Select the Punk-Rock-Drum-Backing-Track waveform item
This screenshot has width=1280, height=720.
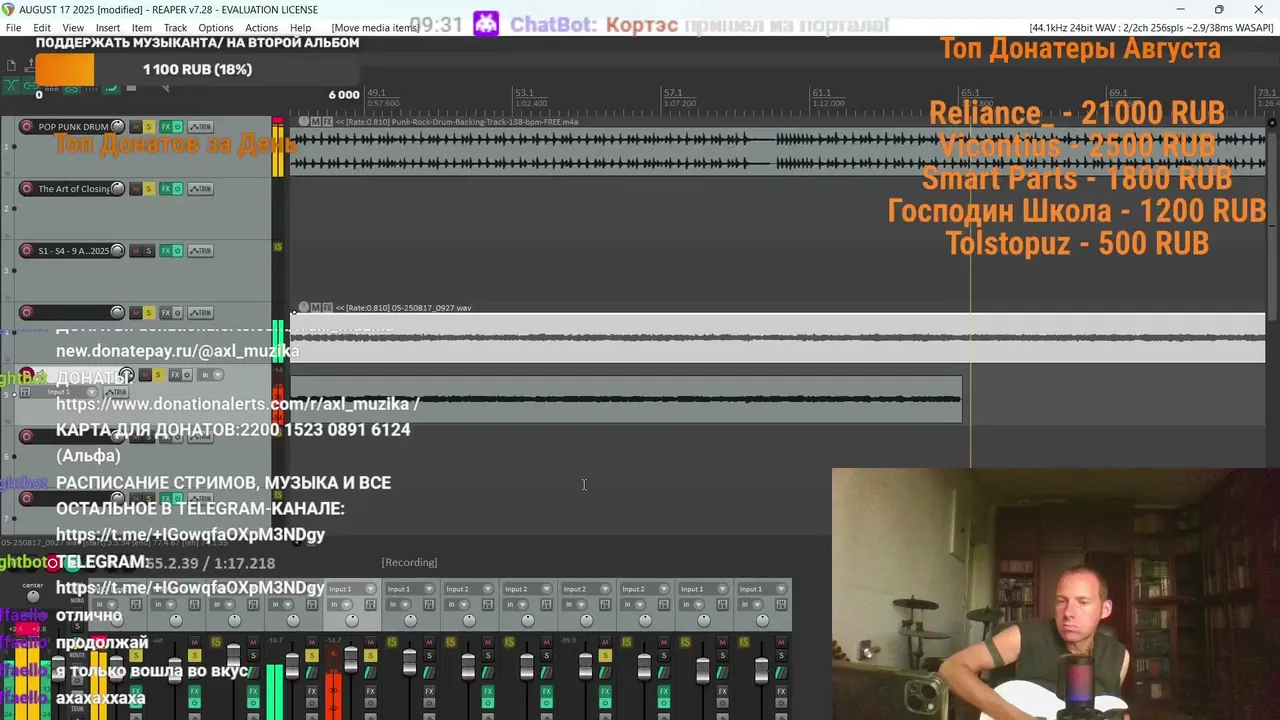coord(778,152)
